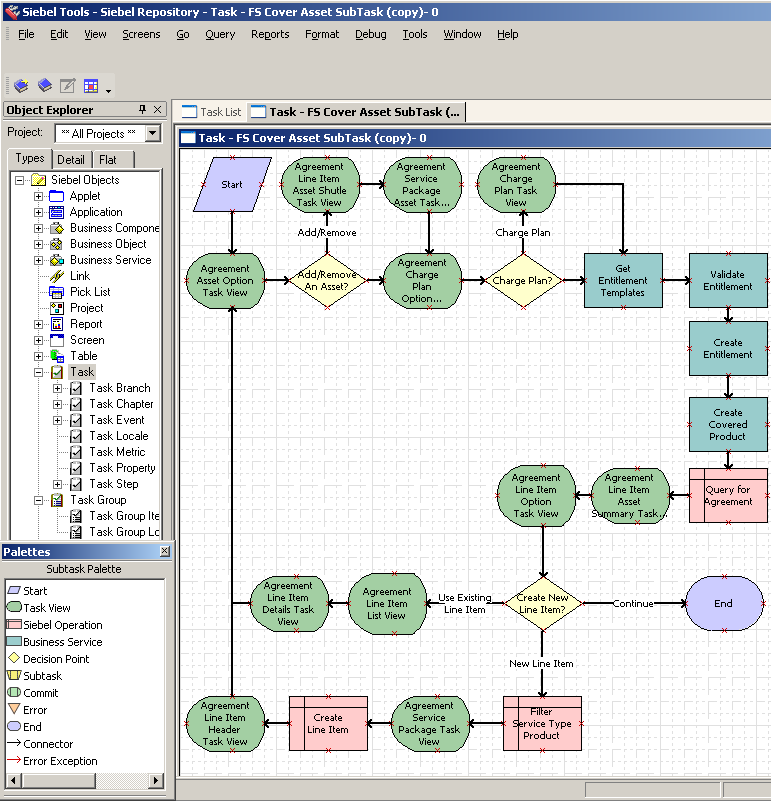Select the End node on the canvas
Screen dimensions: 771x801
(x=724, y=603)
